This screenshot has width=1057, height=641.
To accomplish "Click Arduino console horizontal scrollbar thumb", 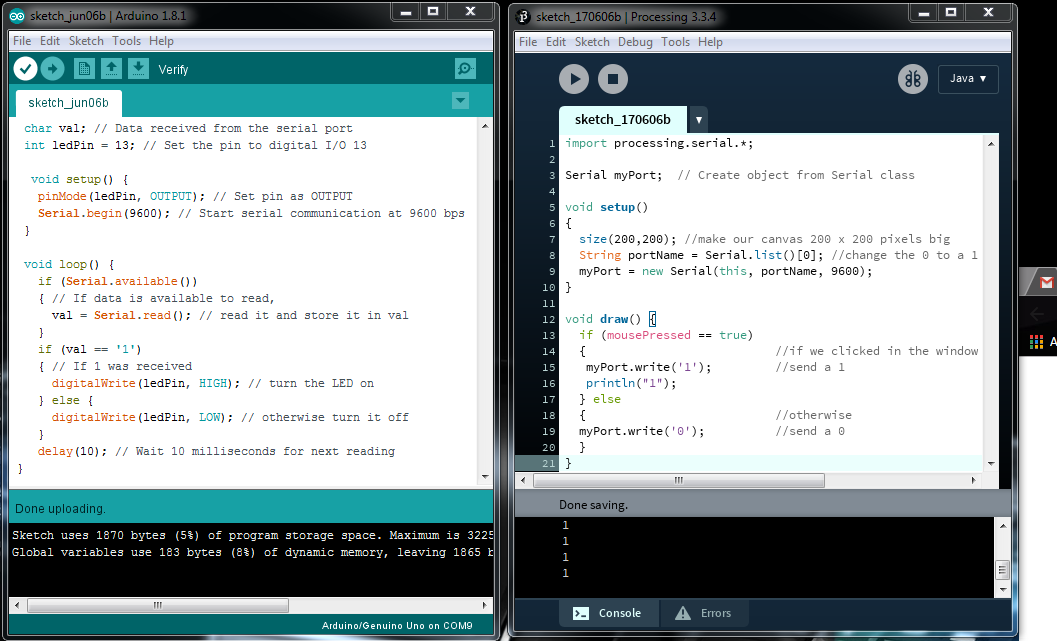I will coord(158,605).
